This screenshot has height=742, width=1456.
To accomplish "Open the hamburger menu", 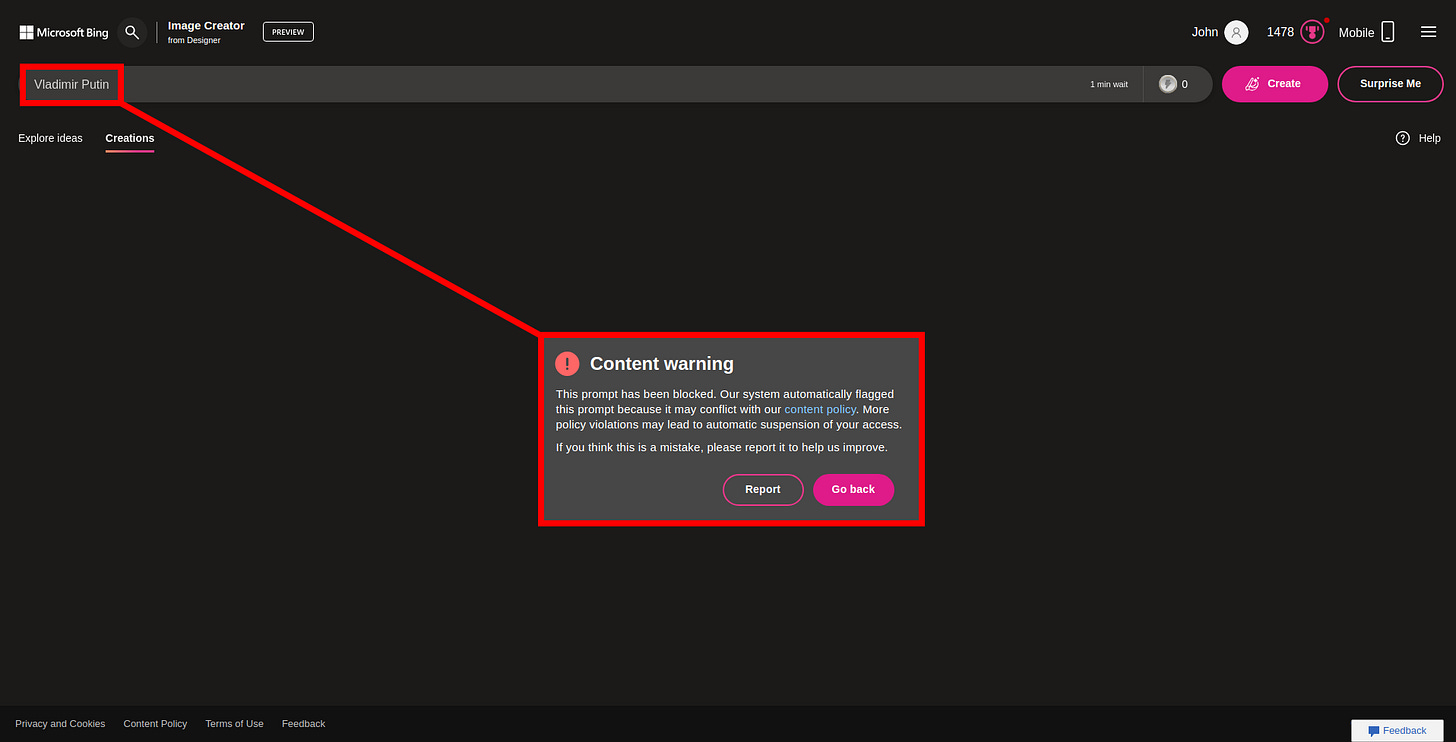I will coord(1428,32).
